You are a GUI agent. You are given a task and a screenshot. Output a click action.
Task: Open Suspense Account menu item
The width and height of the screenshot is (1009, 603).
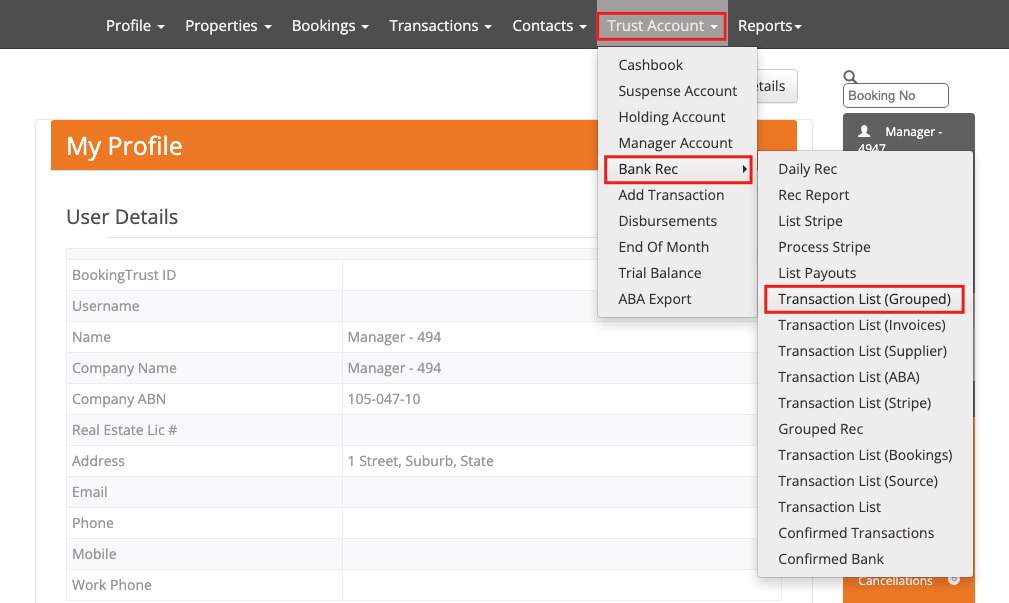pyautogui.click(x=678, y=91)
